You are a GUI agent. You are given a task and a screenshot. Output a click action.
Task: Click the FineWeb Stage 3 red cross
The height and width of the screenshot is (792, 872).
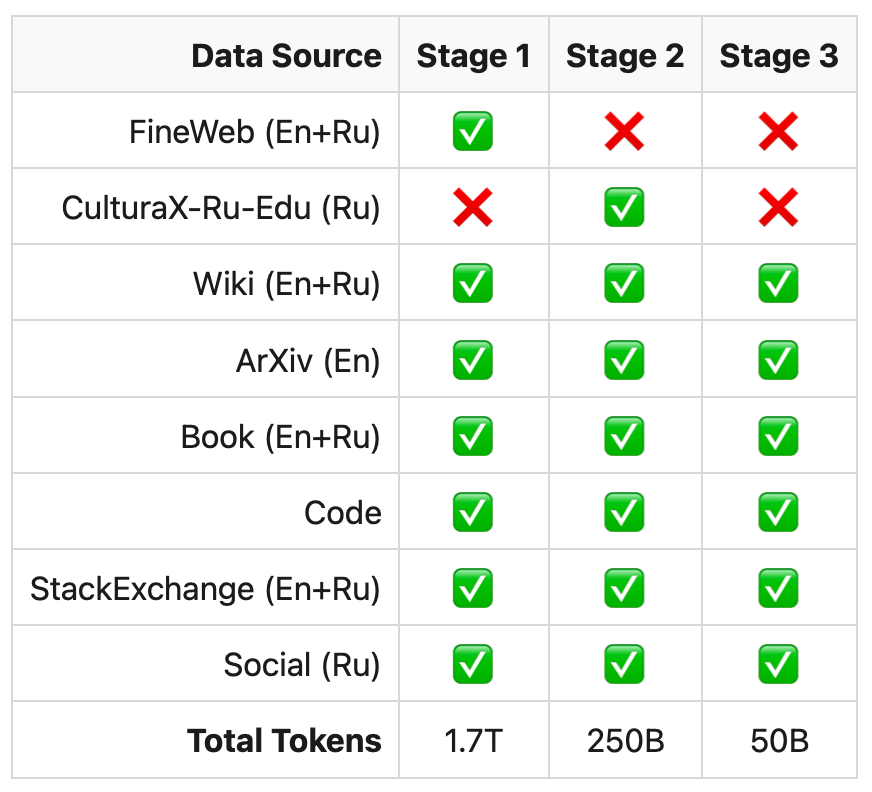(778, 132)
